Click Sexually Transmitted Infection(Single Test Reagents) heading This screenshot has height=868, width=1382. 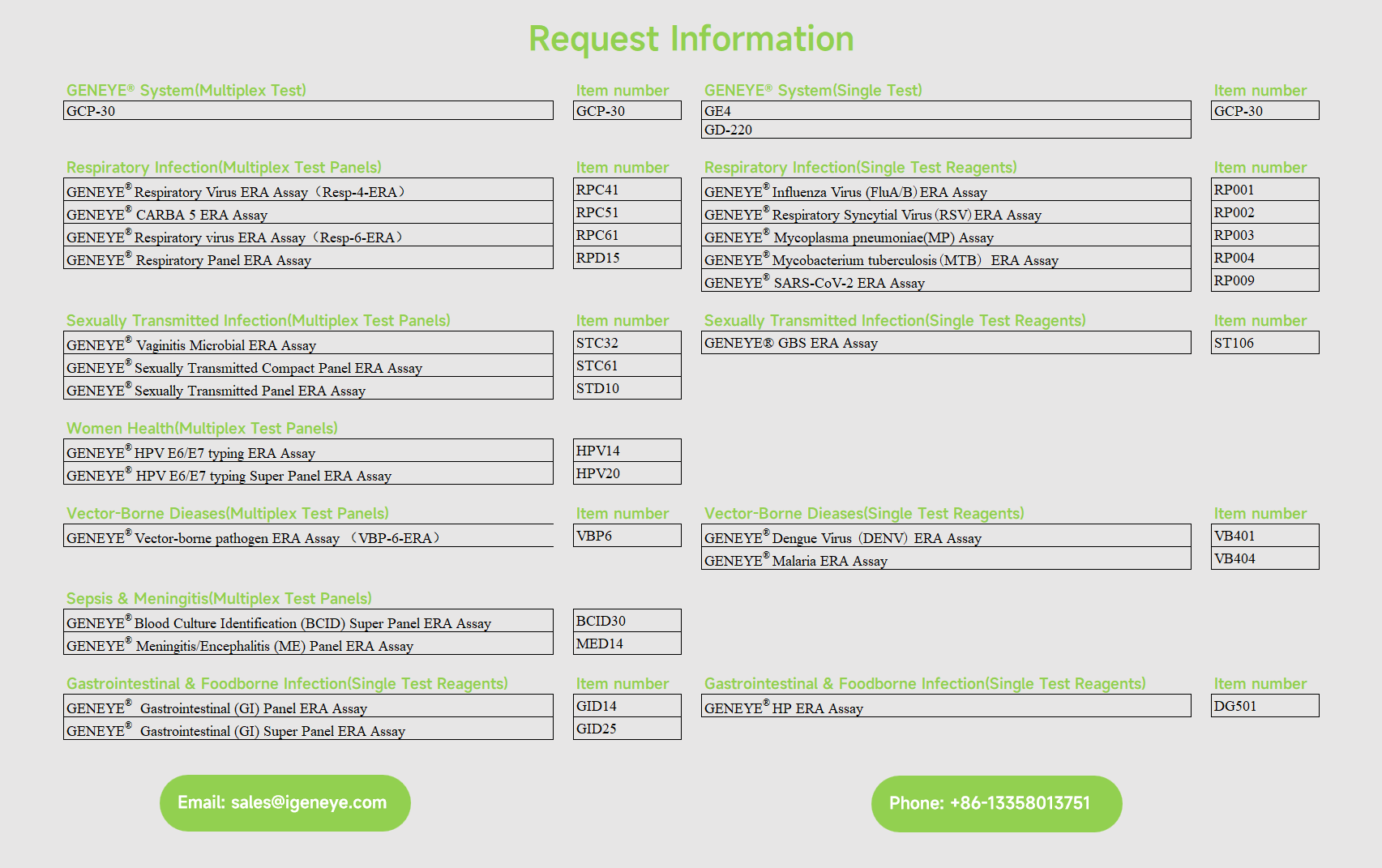(895, 321)
